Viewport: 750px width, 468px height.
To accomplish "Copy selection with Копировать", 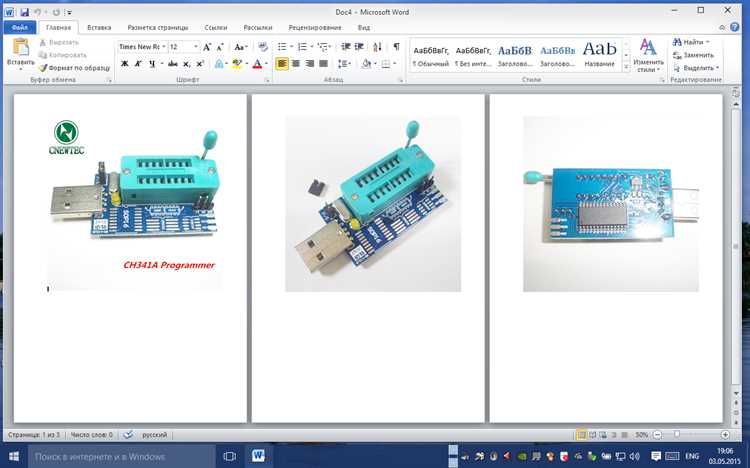I will pyautogui.click(x=63, y=55).
